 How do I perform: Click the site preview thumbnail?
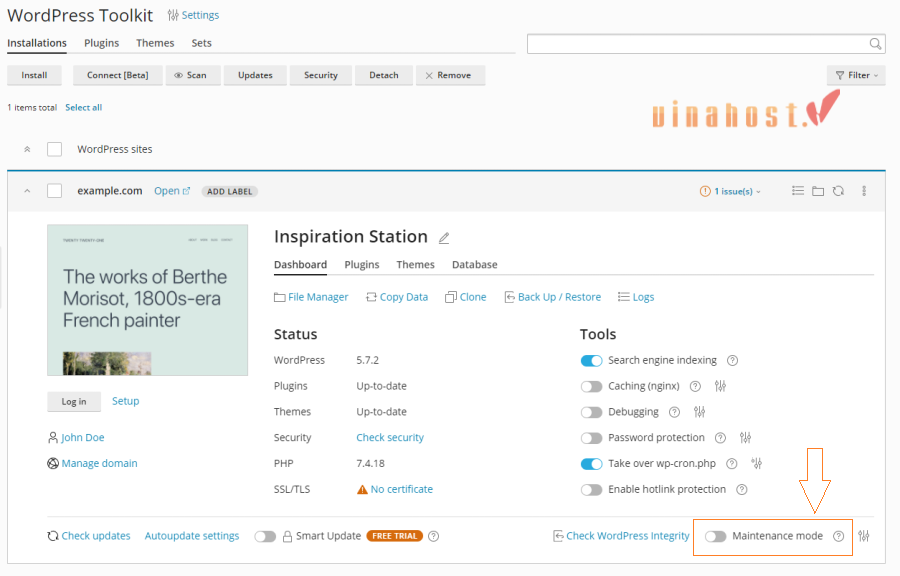pos(148,300)
